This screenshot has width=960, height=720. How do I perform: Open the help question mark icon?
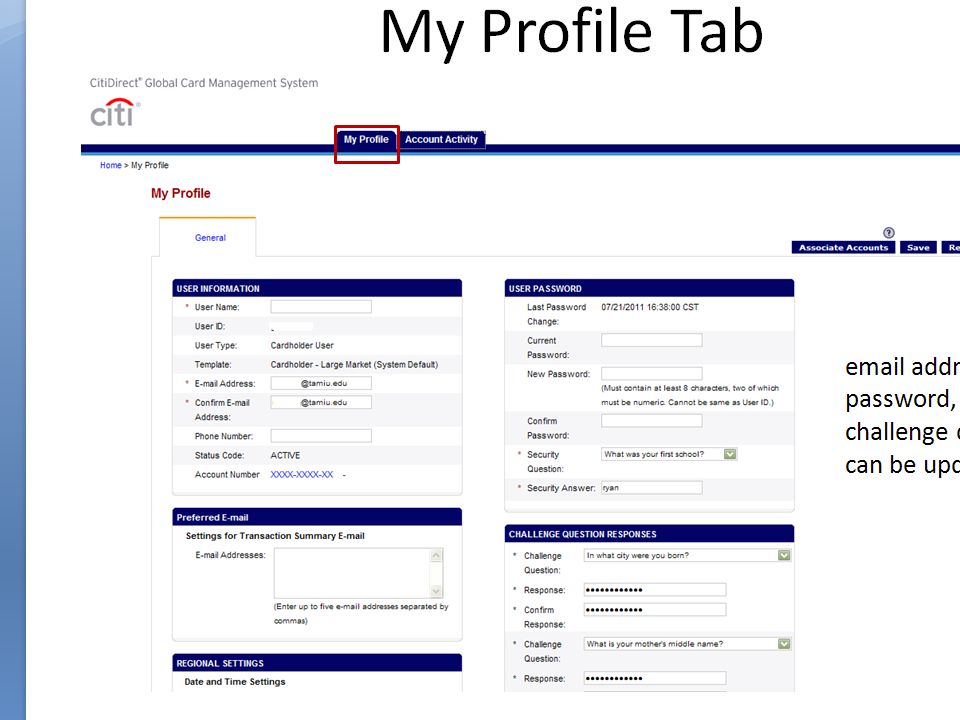[x=888, y=233]
